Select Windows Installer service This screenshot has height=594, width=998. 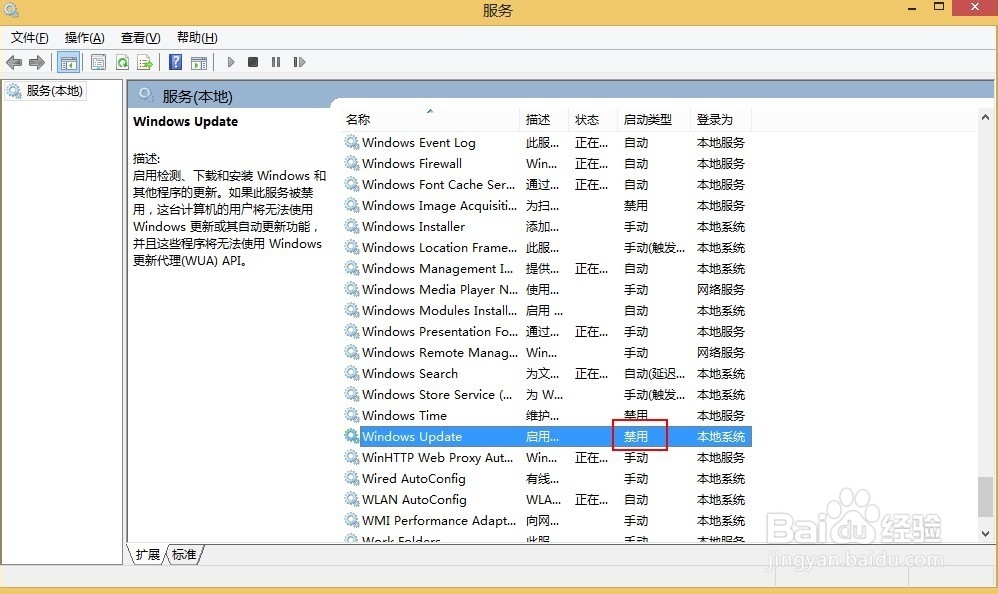[x=547, y=227]
